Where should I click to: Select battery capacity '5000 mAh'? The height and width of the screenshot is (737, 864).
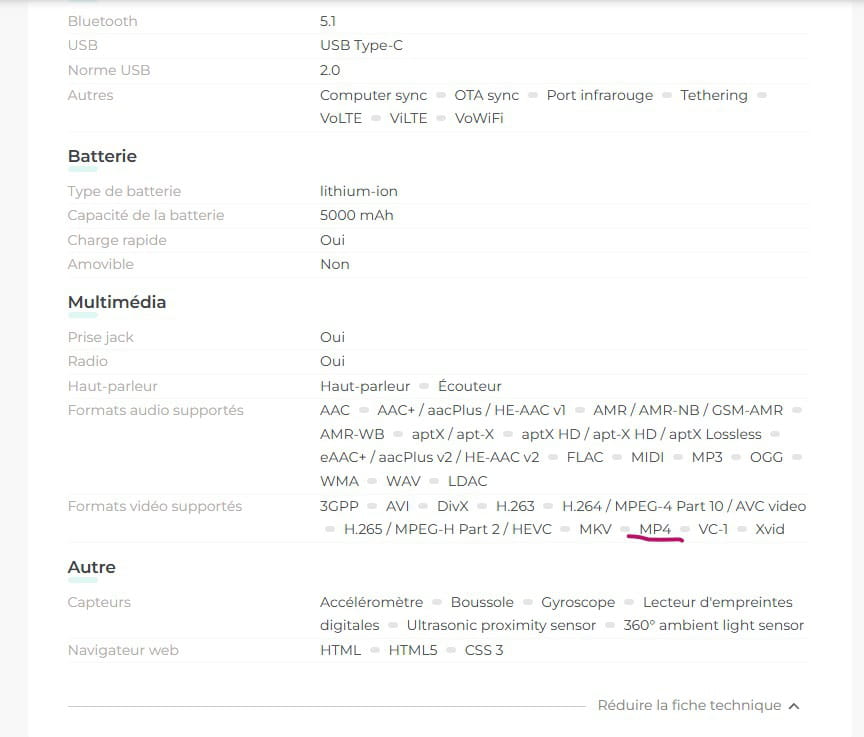357,215
